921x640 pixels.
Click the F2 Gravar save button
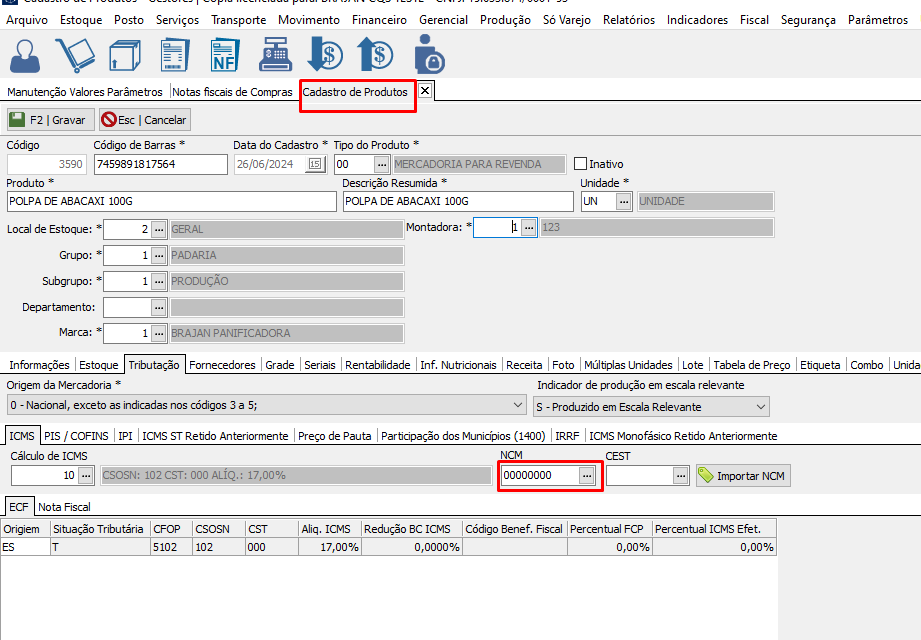(x=50, y=120)
